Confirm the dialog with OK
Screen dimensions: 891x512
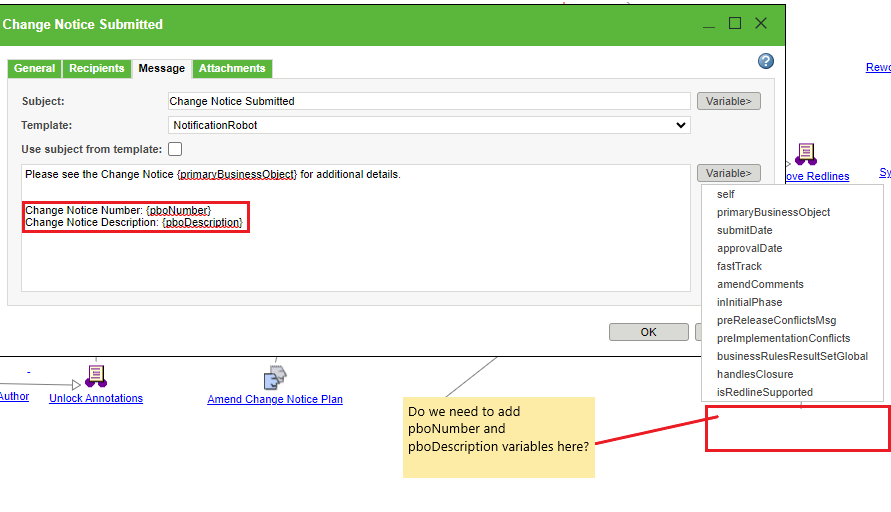pyautogui.click(x=648, y=332)
